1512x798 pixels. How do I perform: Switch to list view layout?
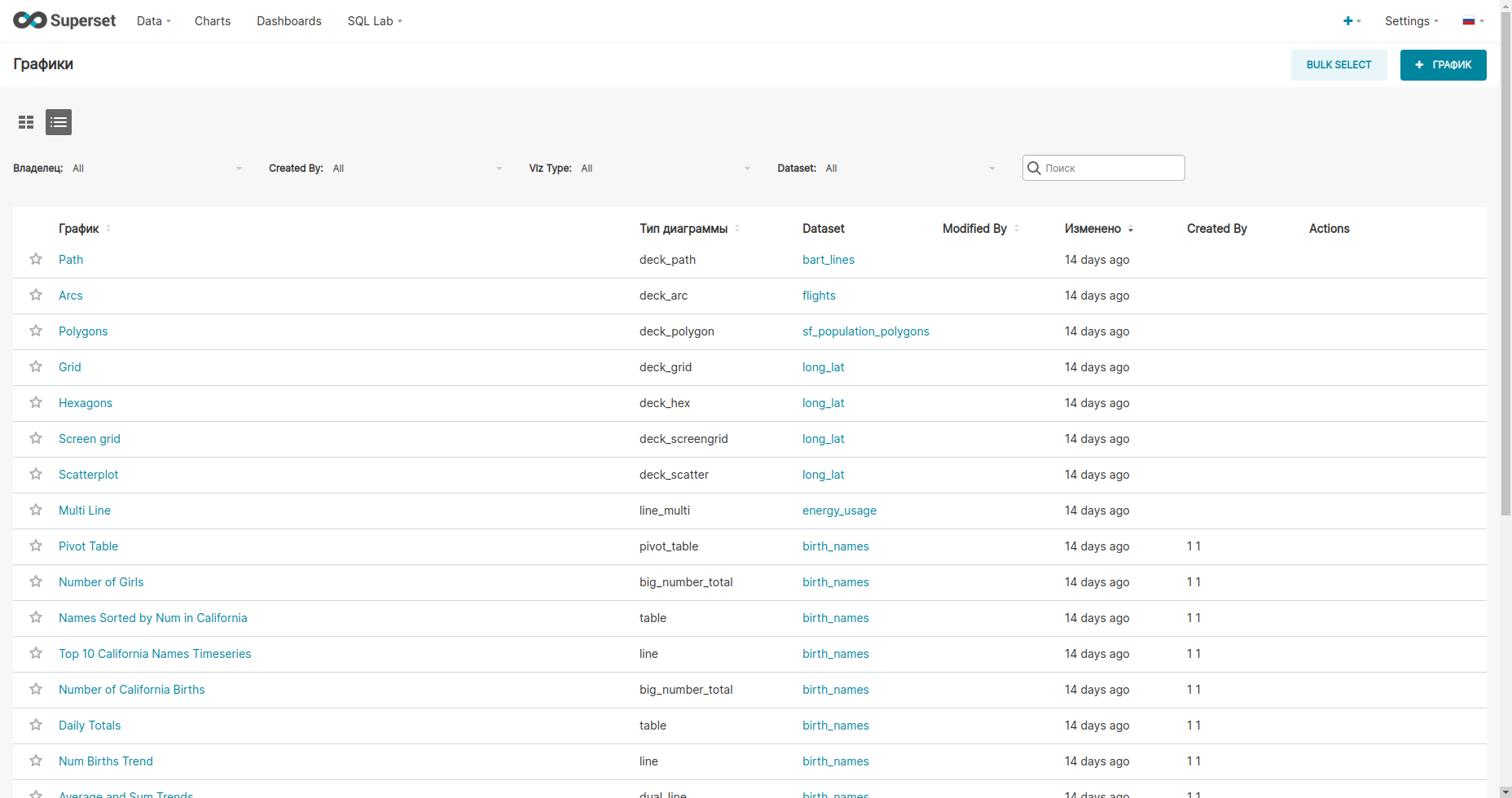[x=58, y=122]
